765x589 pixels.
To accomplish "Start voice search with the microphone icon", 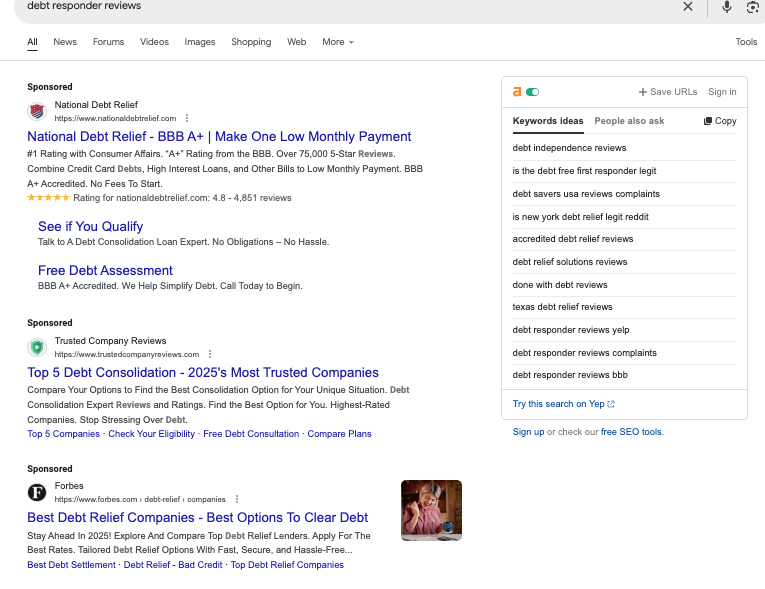I will 727,7.
